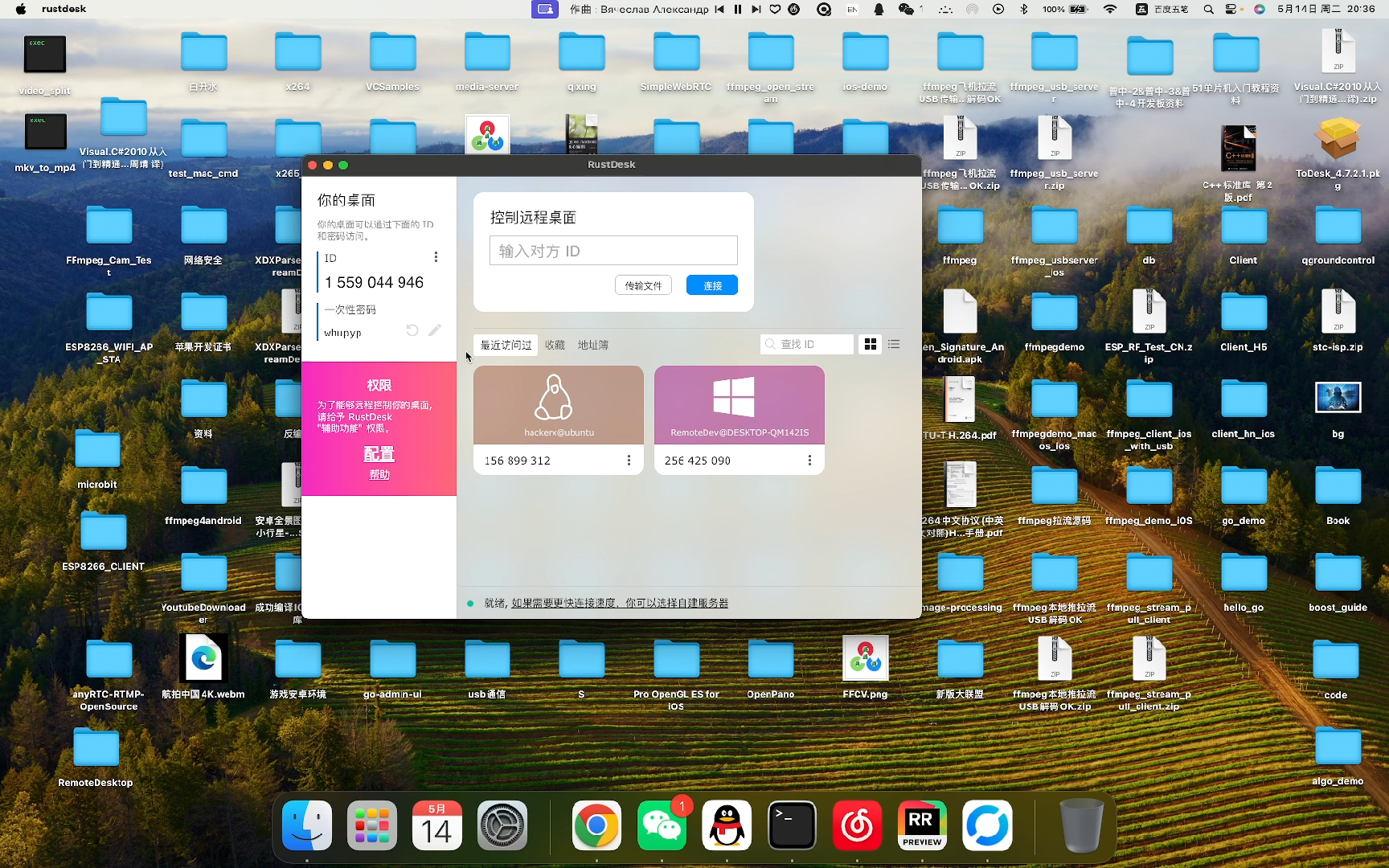Open the RR Preview app in the Dock
This screenshot has height=868, width=1389.
[922, 825]
